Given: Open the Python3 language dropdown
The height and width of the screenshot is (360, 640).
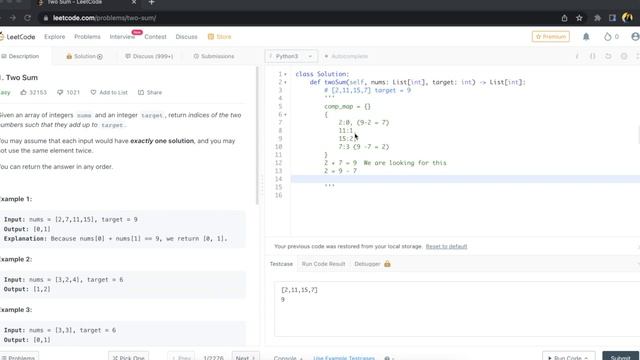Looking at the screenshot, I should 291,56.
